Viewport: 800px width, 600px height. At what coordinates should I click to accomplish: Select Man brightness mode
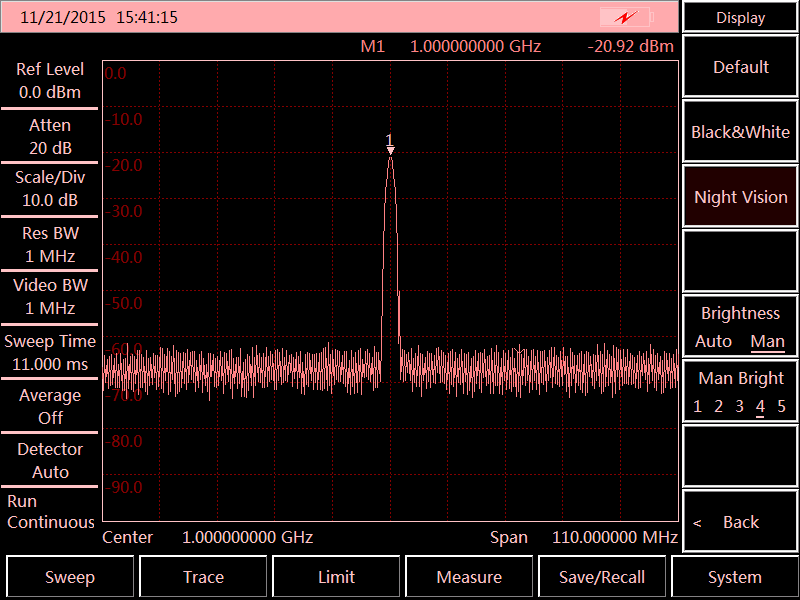pyautogui.click(x=767, y=342)
